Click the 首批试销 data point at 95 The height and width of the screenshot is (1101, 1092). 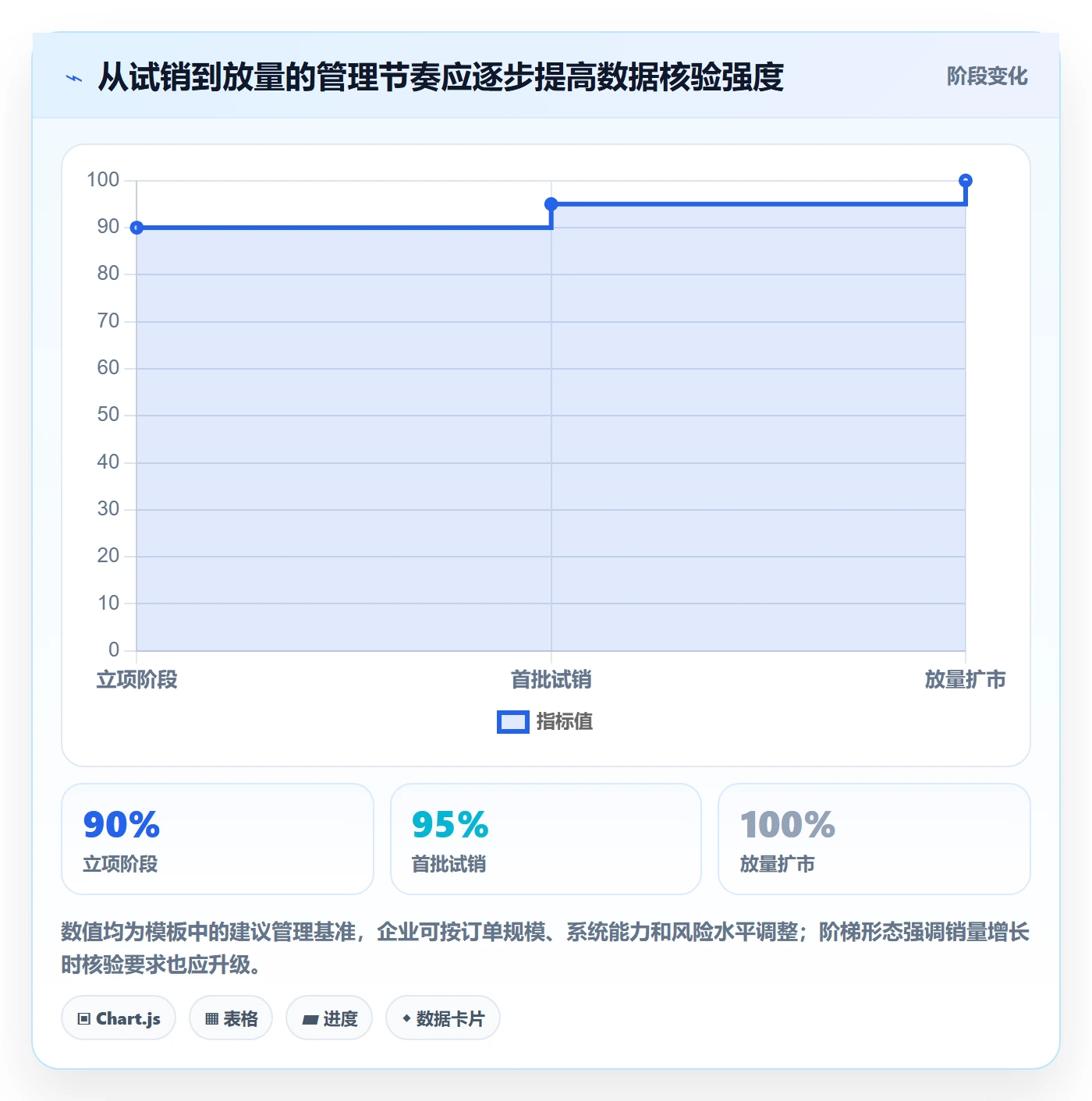click(551, 204)
